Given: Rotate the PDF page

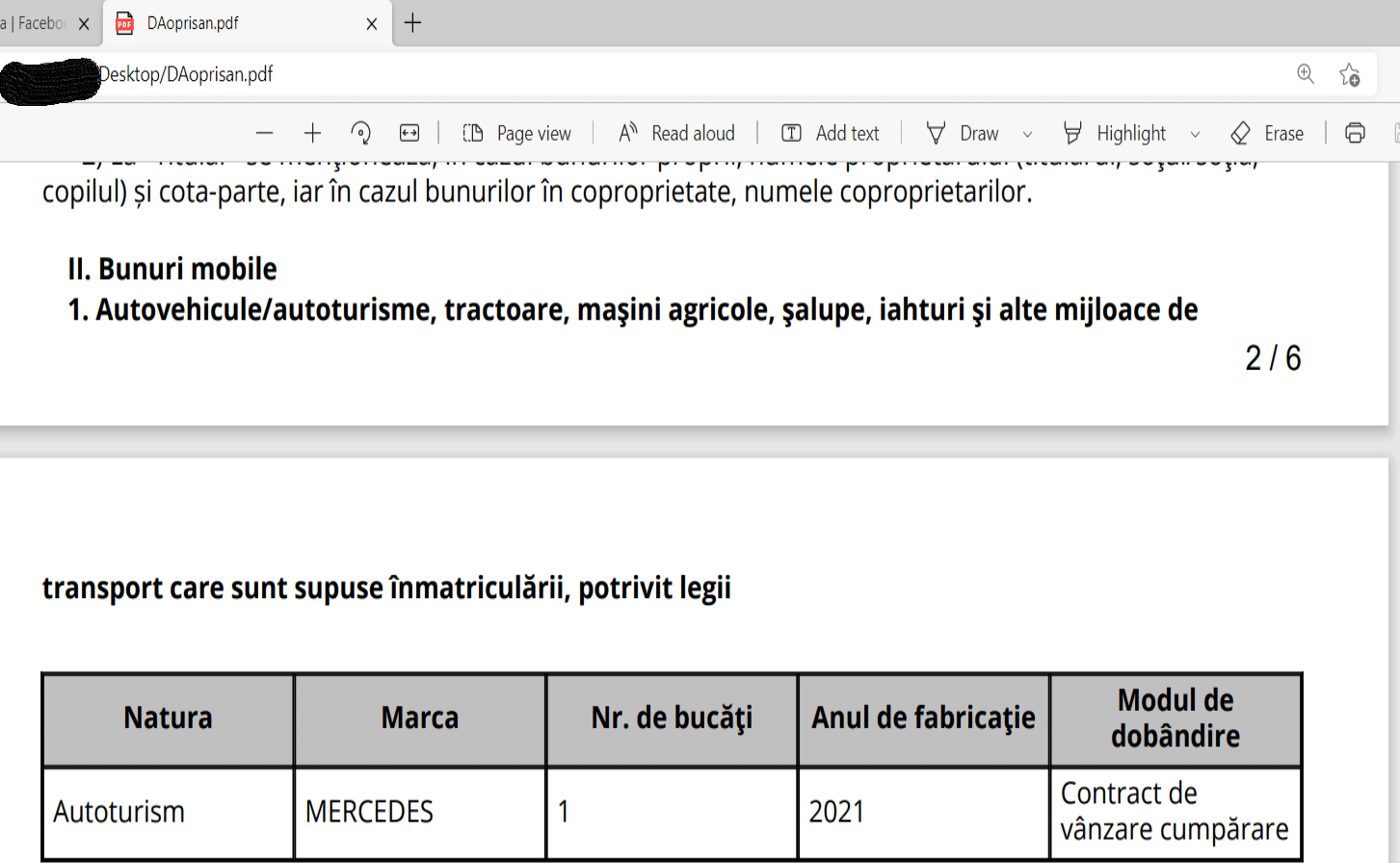Looking at the screenshot, I should click(x=361, y=133).
